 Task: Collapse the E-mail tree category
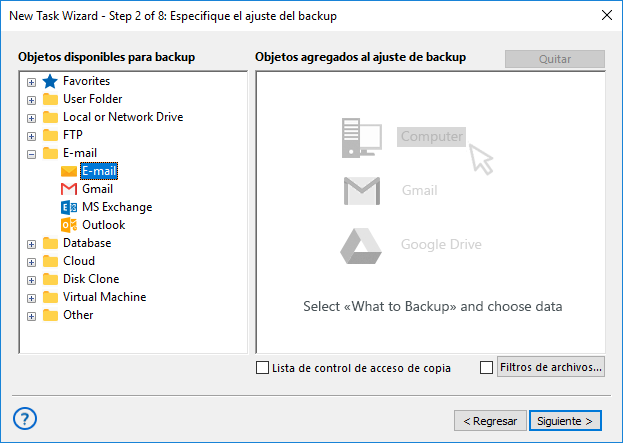31,154
